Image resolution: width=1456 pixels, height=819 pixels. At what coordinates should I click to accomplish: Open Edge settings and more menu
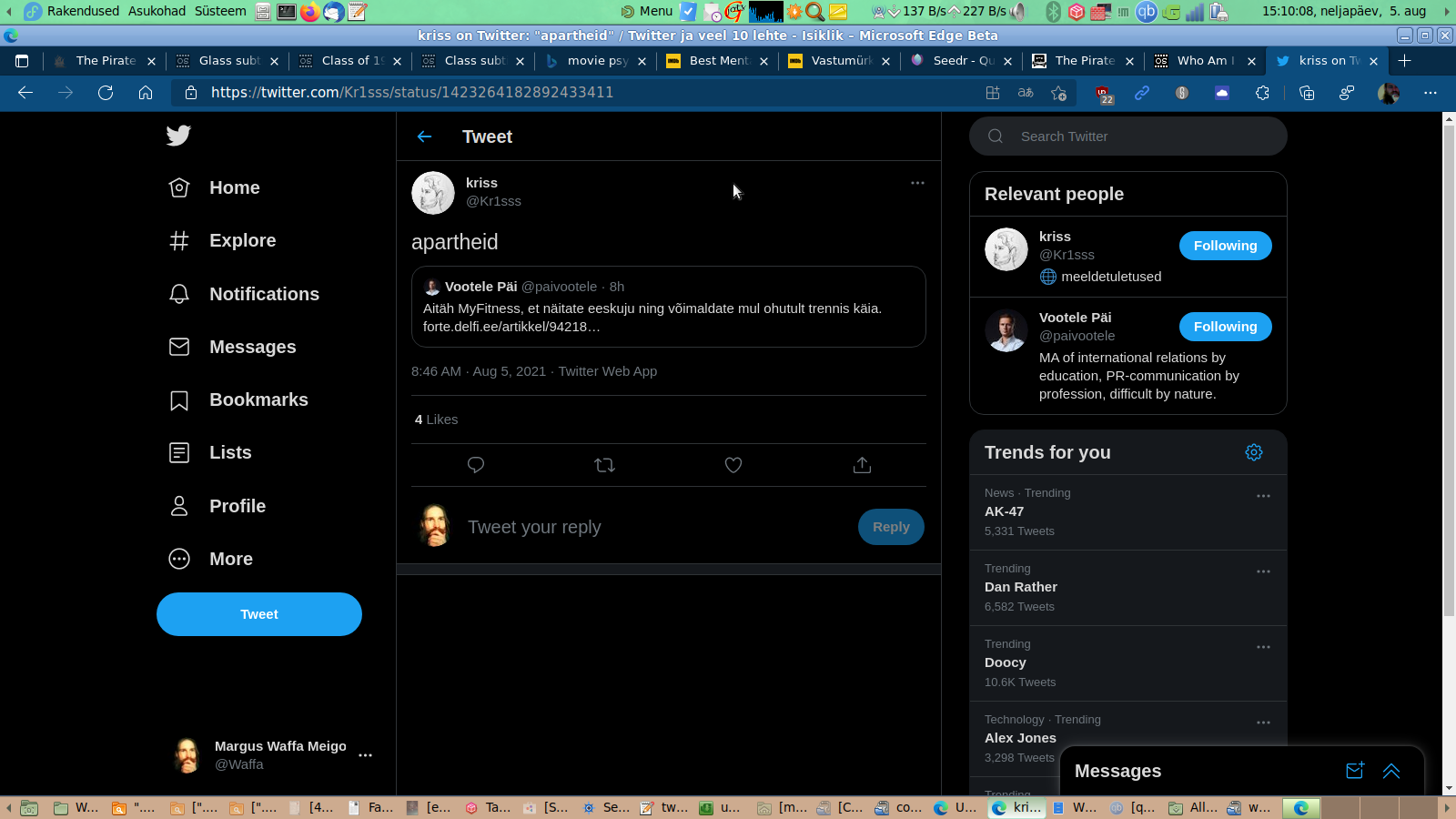(x=1431, y=93)
